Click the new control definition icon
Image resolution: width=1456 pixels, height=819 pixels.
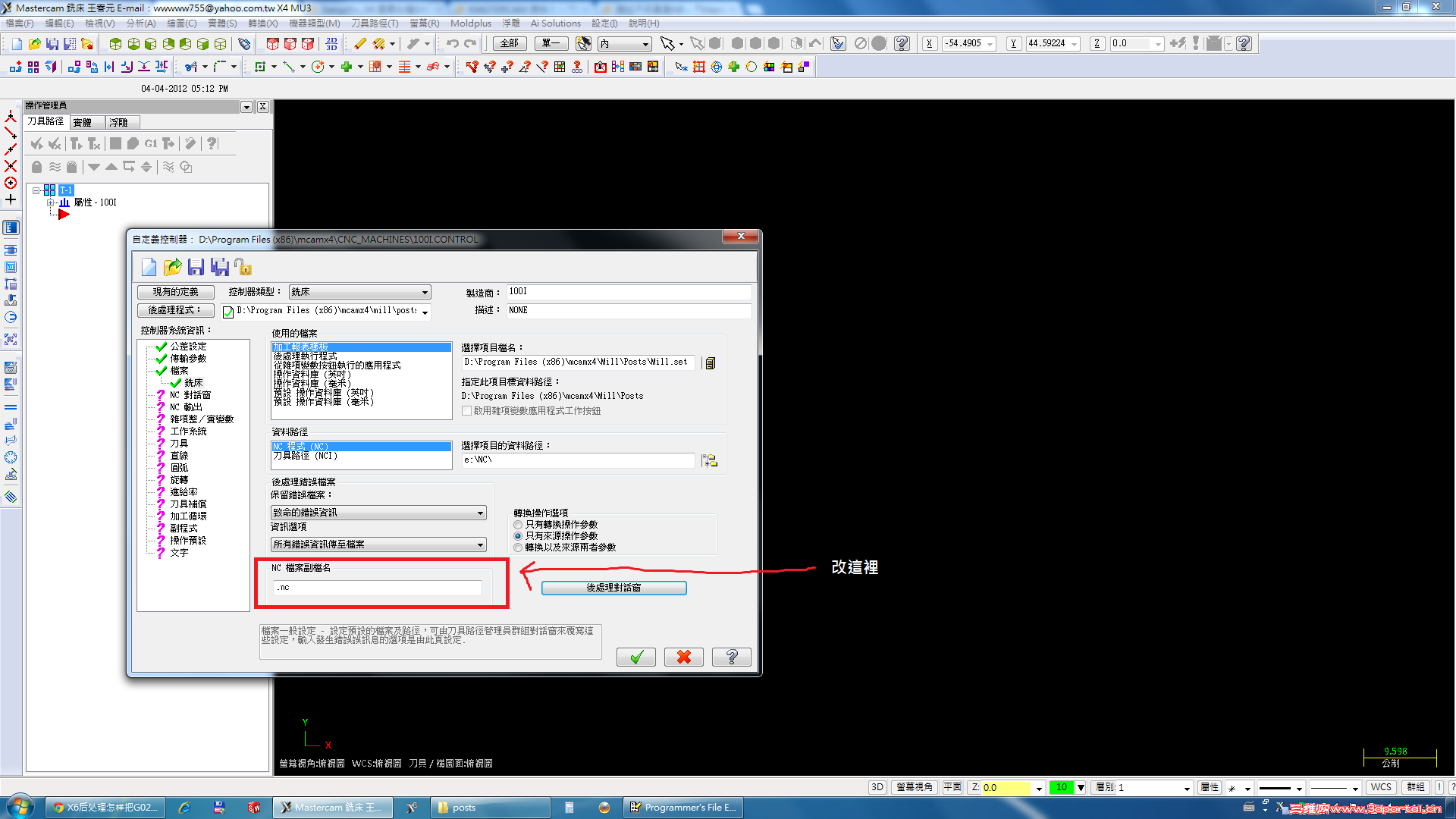[149, 267]
